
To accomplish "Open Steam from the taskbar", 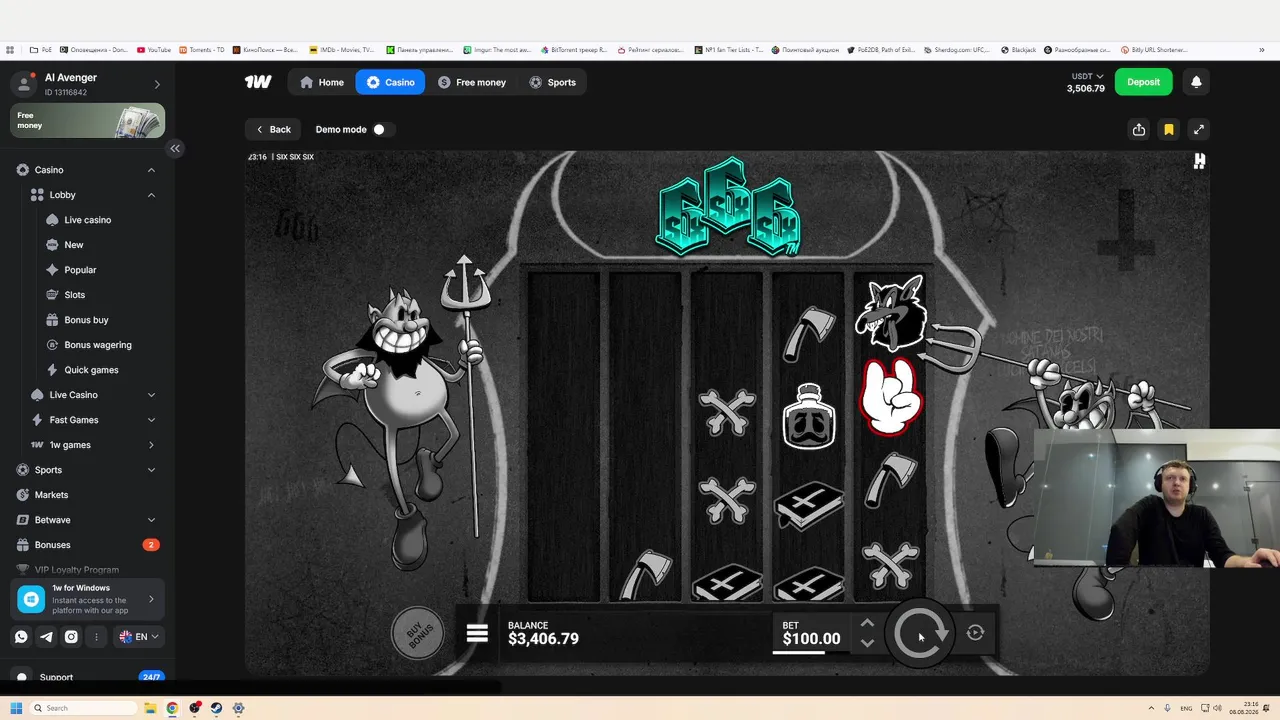I will (x=216, y=708).
